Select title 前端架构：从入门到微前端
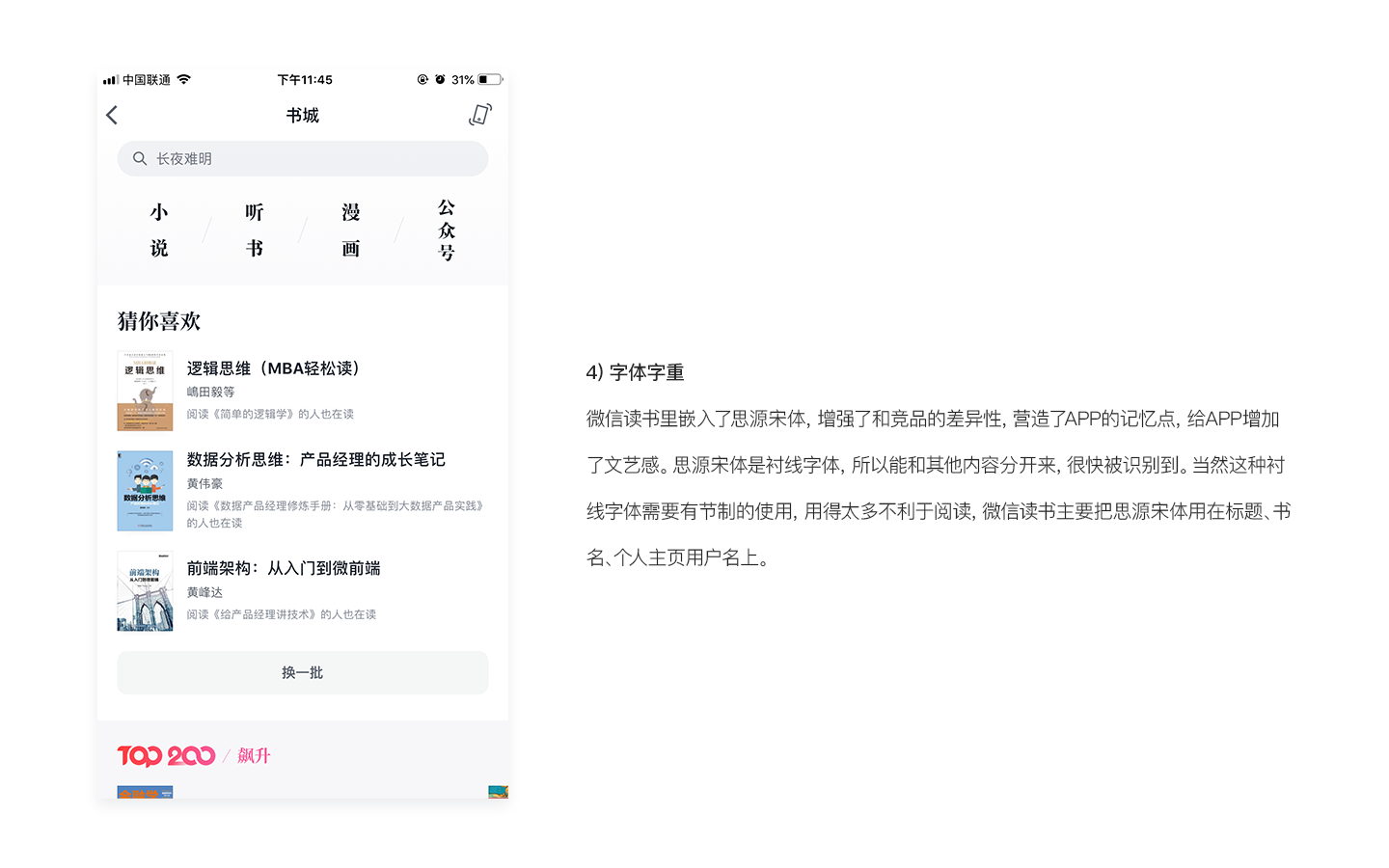The height and width of the screenshot is (868, 1389). click(284, 568)
